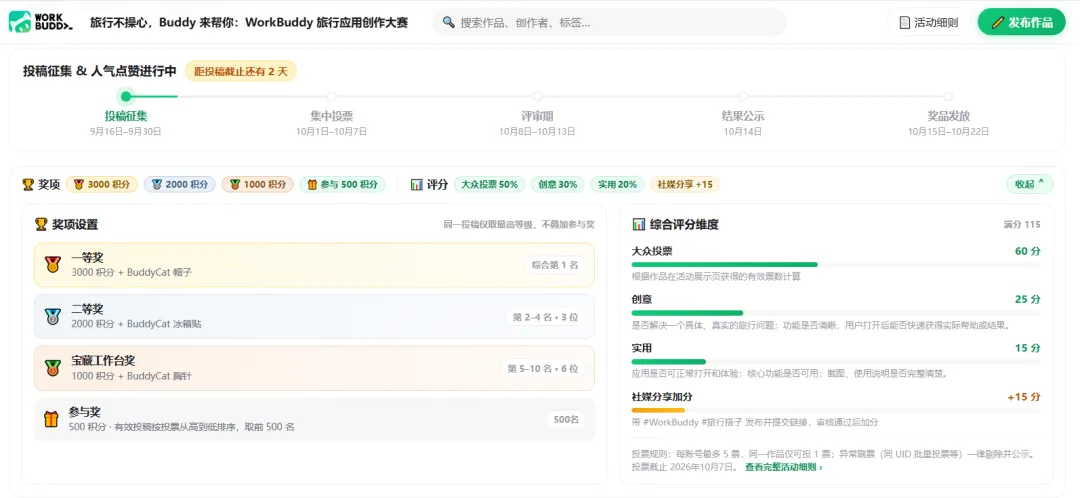Open the WorkBuddy logo home link

click(x=41, y=22)
